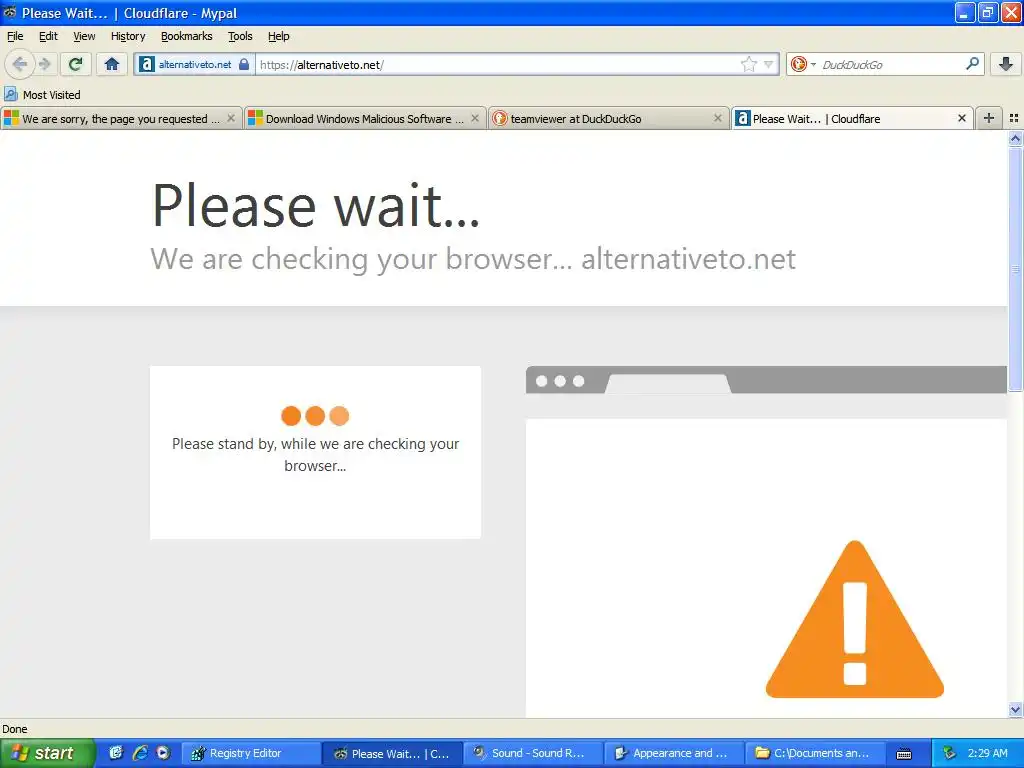Click the network system tray icon
This screenshot has height=768, width=1024.
949,753
